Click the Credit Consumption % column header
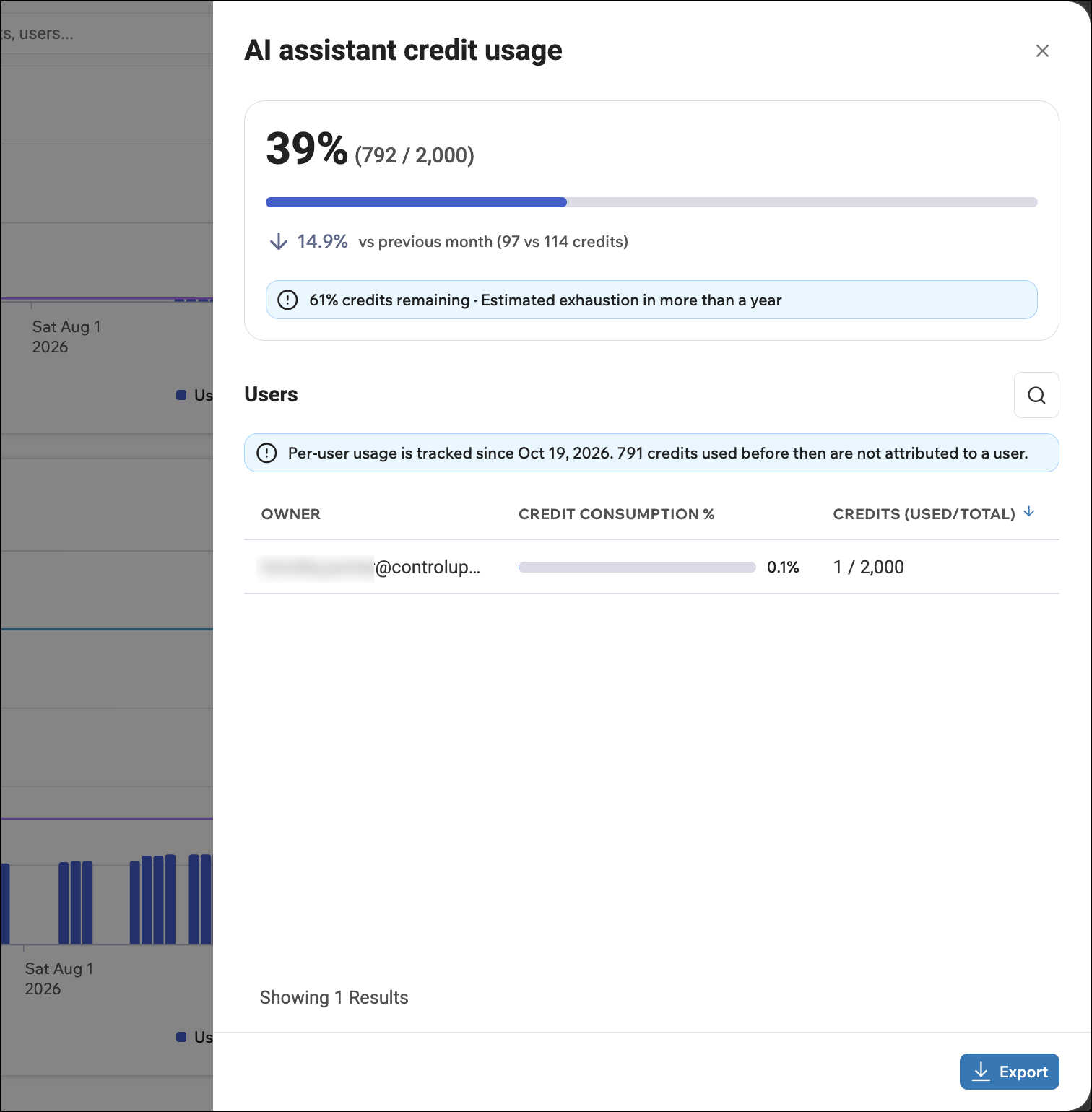Viewport: 1092px width, 1112px height. (616, 514)
